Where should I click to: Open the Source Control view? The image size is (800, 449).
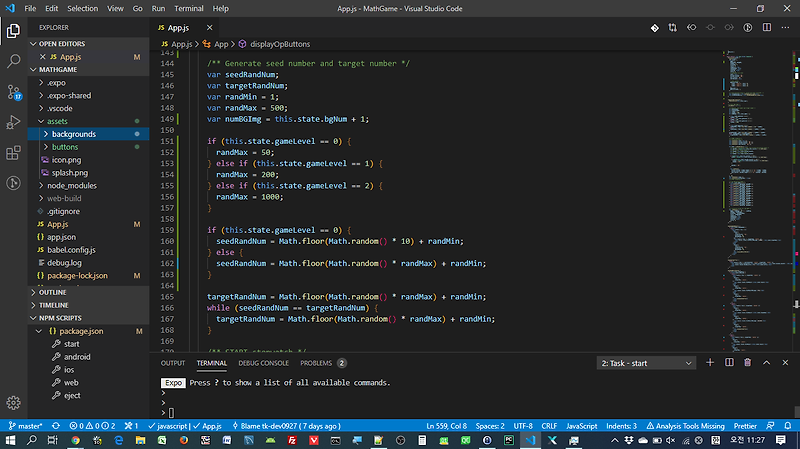point(14,92)
